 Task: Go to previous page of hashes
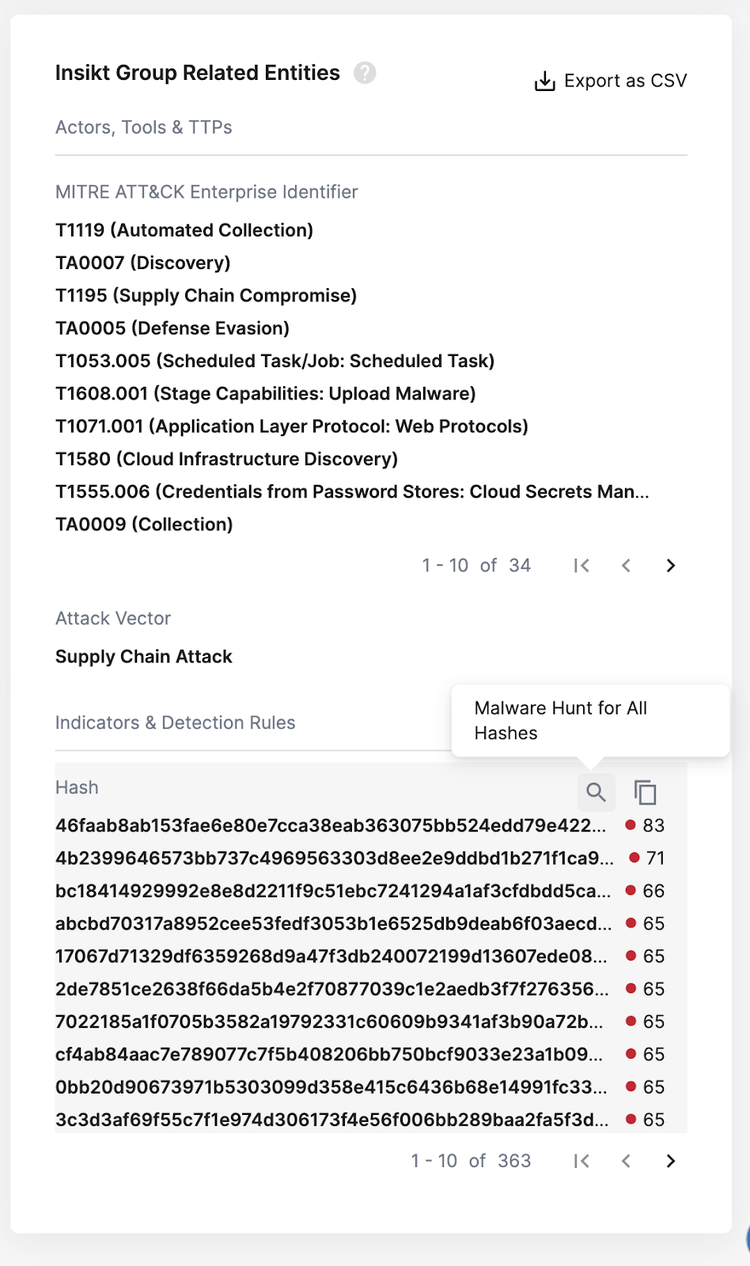pyautogui.click(x=626, y=1161)
